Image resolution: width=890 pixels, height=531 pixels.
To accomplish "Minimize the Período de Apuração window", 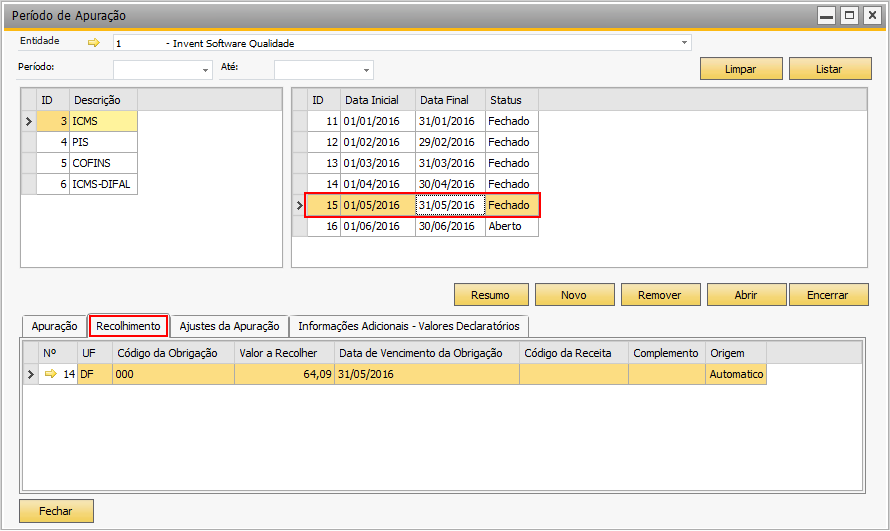I will [827, 15].
